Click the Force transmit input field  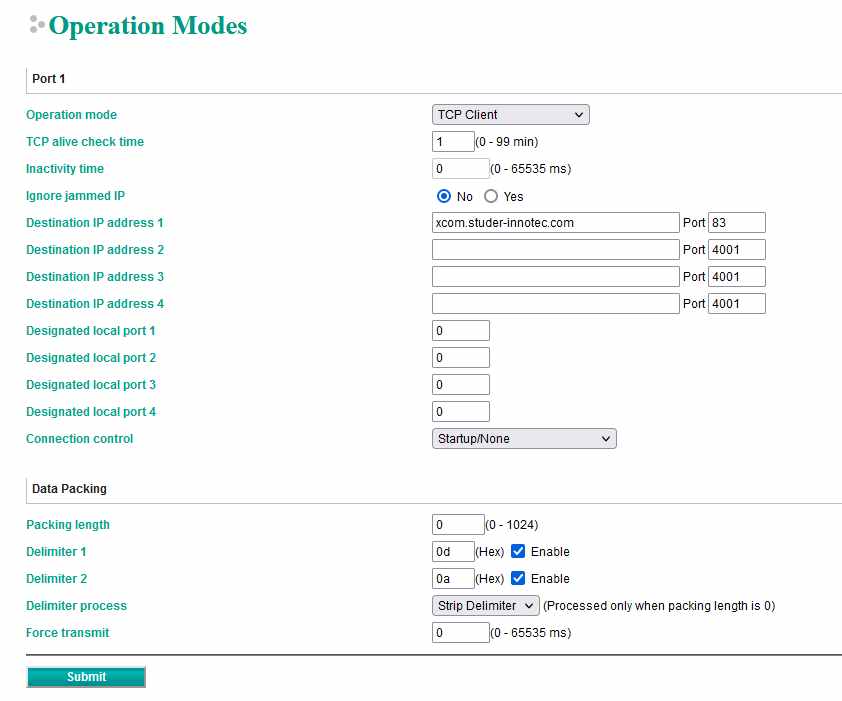pos(460,633)
